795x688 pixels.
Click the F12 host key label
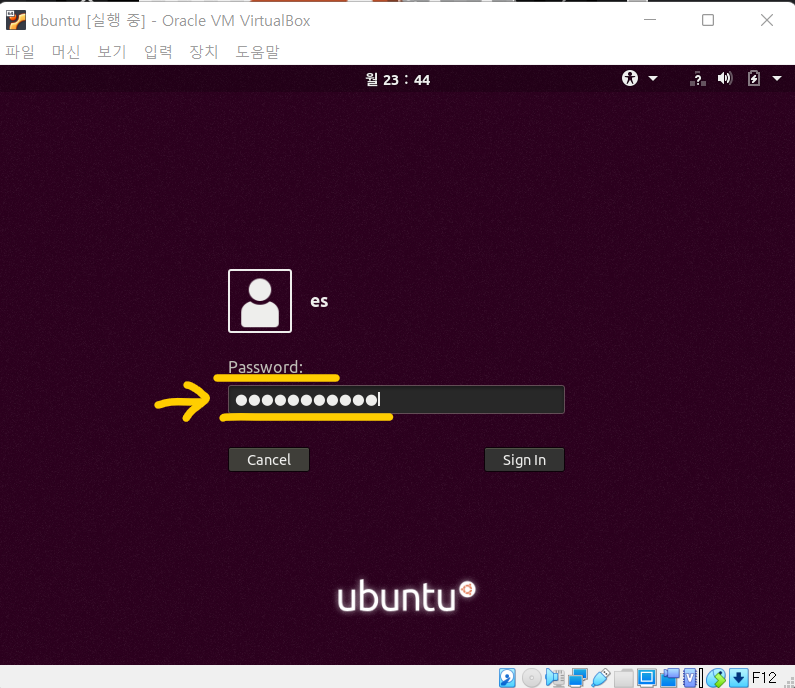[764, 678]
